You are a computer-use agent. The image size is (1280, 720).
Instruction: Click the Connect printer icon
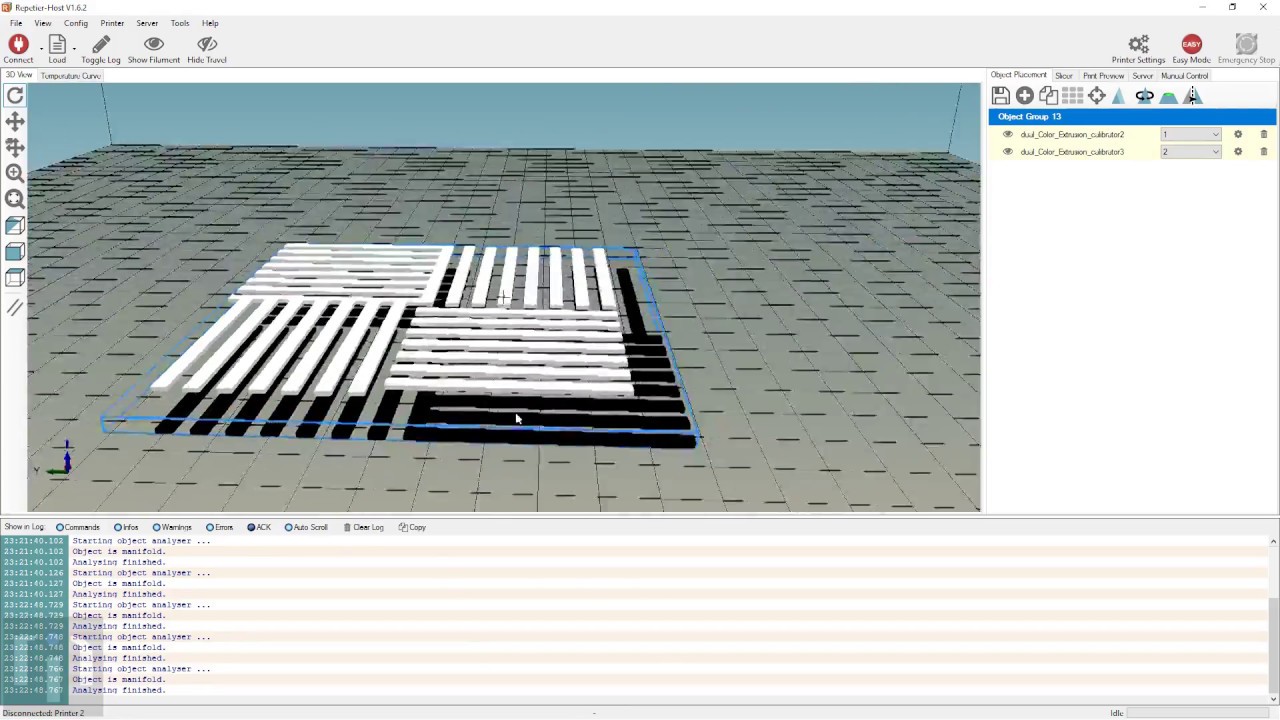tap(18, 44)
